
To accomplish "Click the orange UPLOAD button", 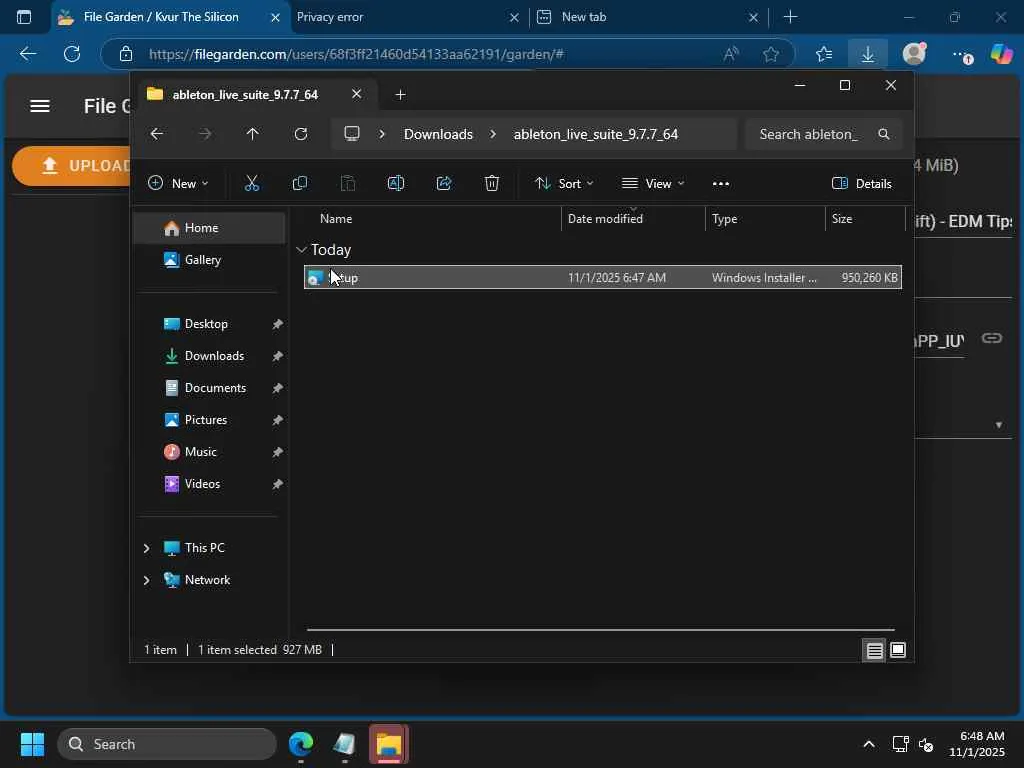I will pyautogui.click(x=71, y=166).
